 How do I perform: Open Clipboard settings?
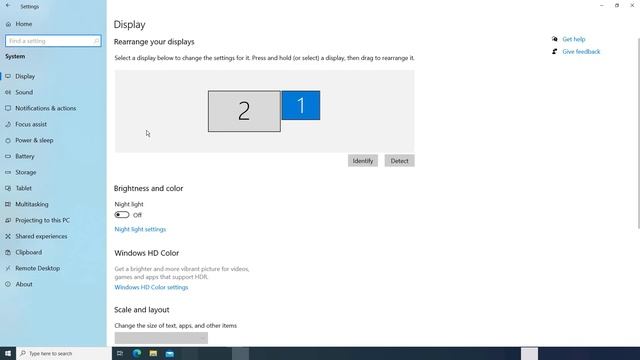click(x=29, y=252)
